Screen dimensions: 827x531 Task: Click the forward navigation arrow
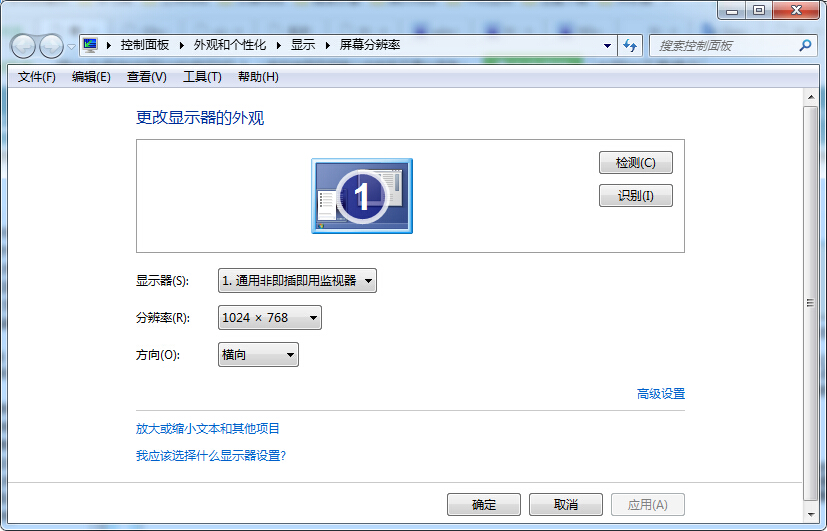[52, 46]
